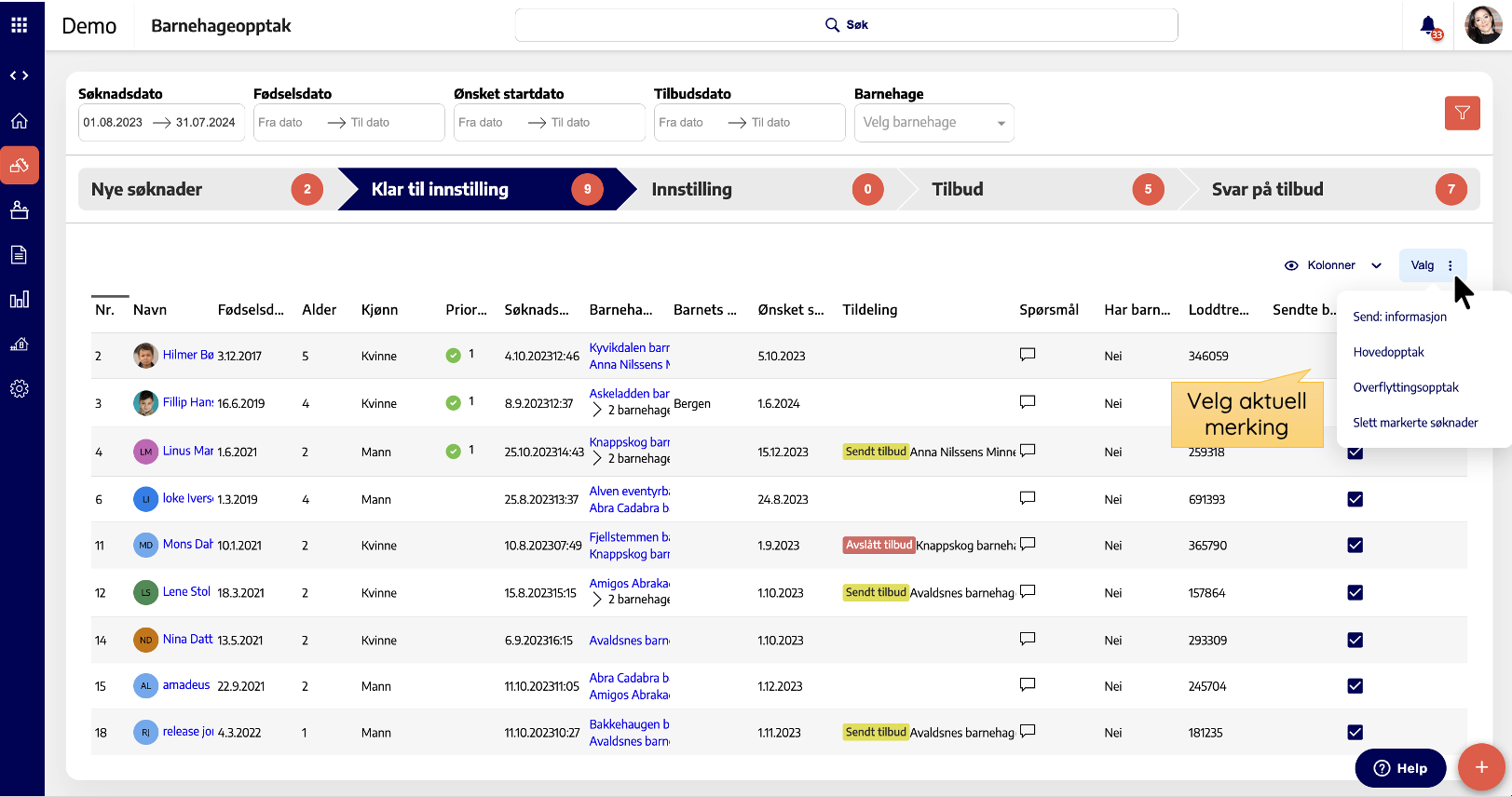Click the LM avatar for Linus
1512x797 pixels.
146,452
